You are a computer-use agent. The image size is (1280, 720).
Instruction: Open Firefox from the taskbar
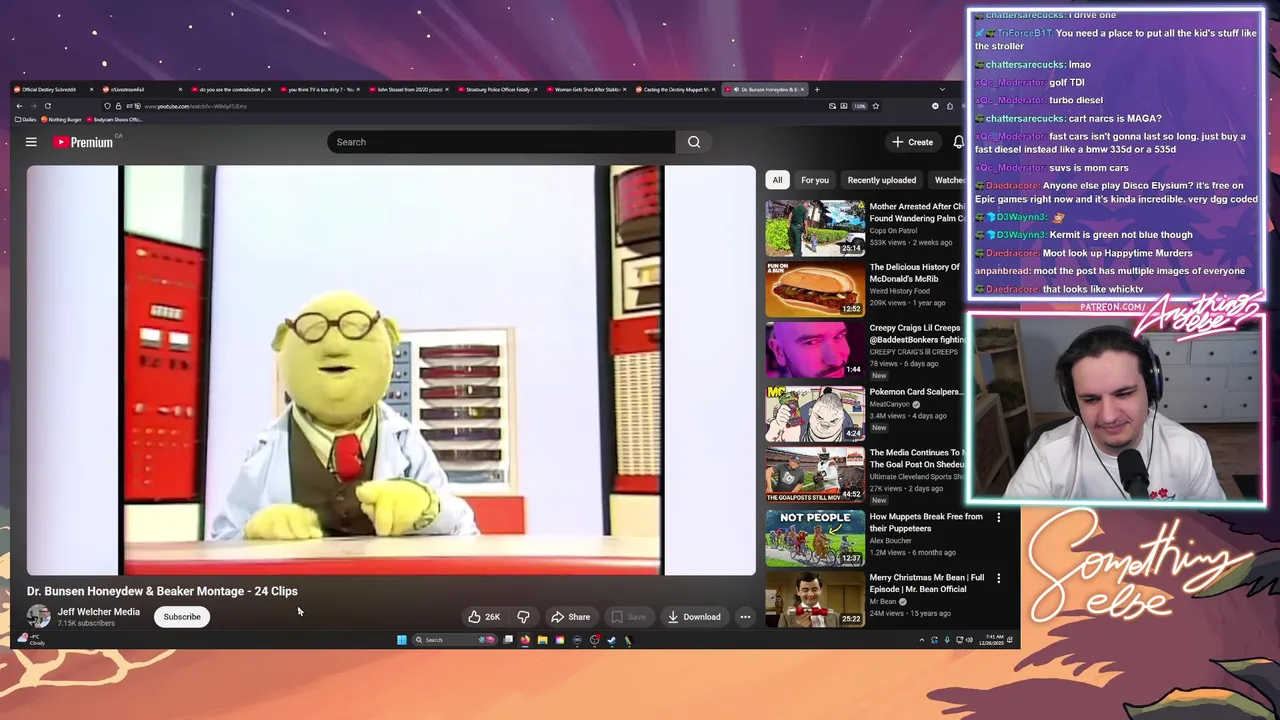tap(525, 640)
